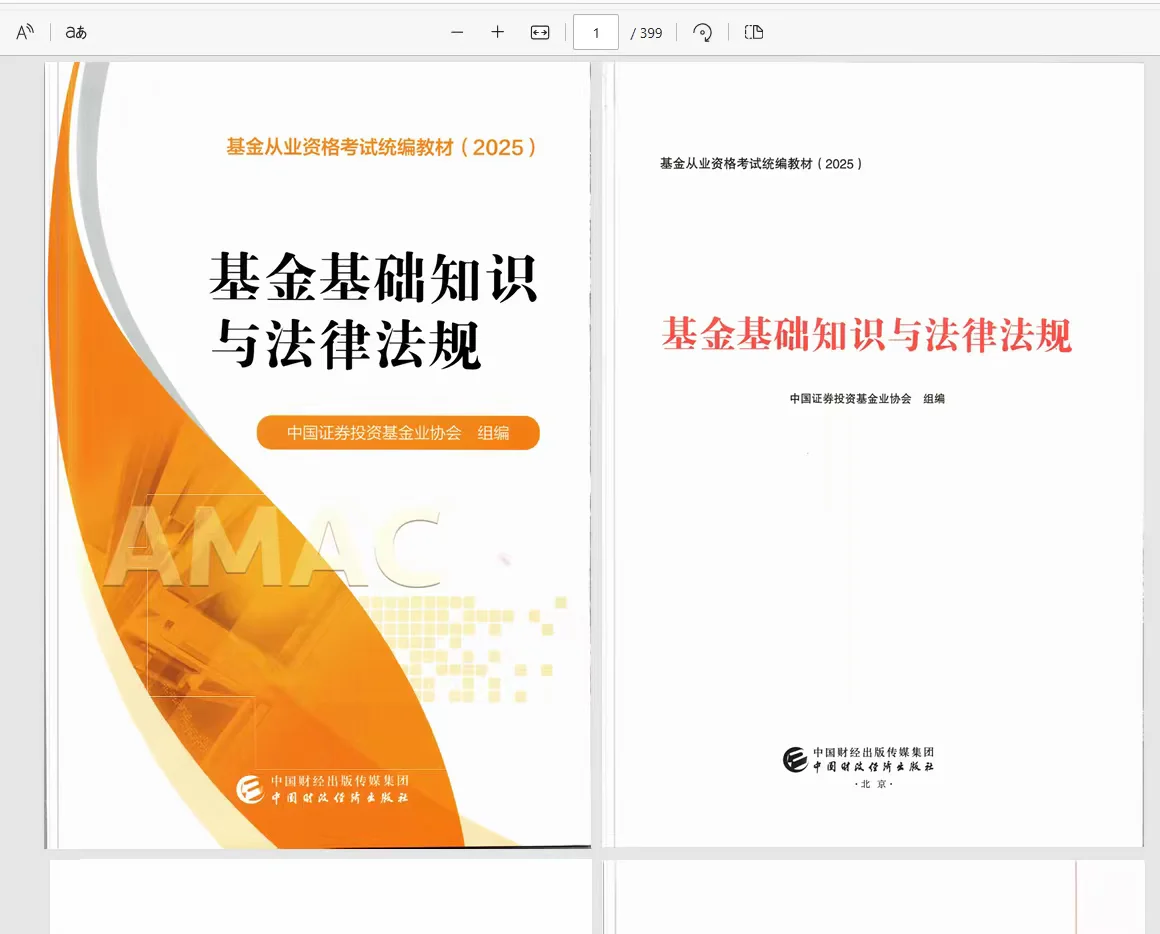This screenshot has height=934, width=1160.
Task: Click the orange banner 中国证券投资基金业协会 组编
Action: click(x=398, y=433)
